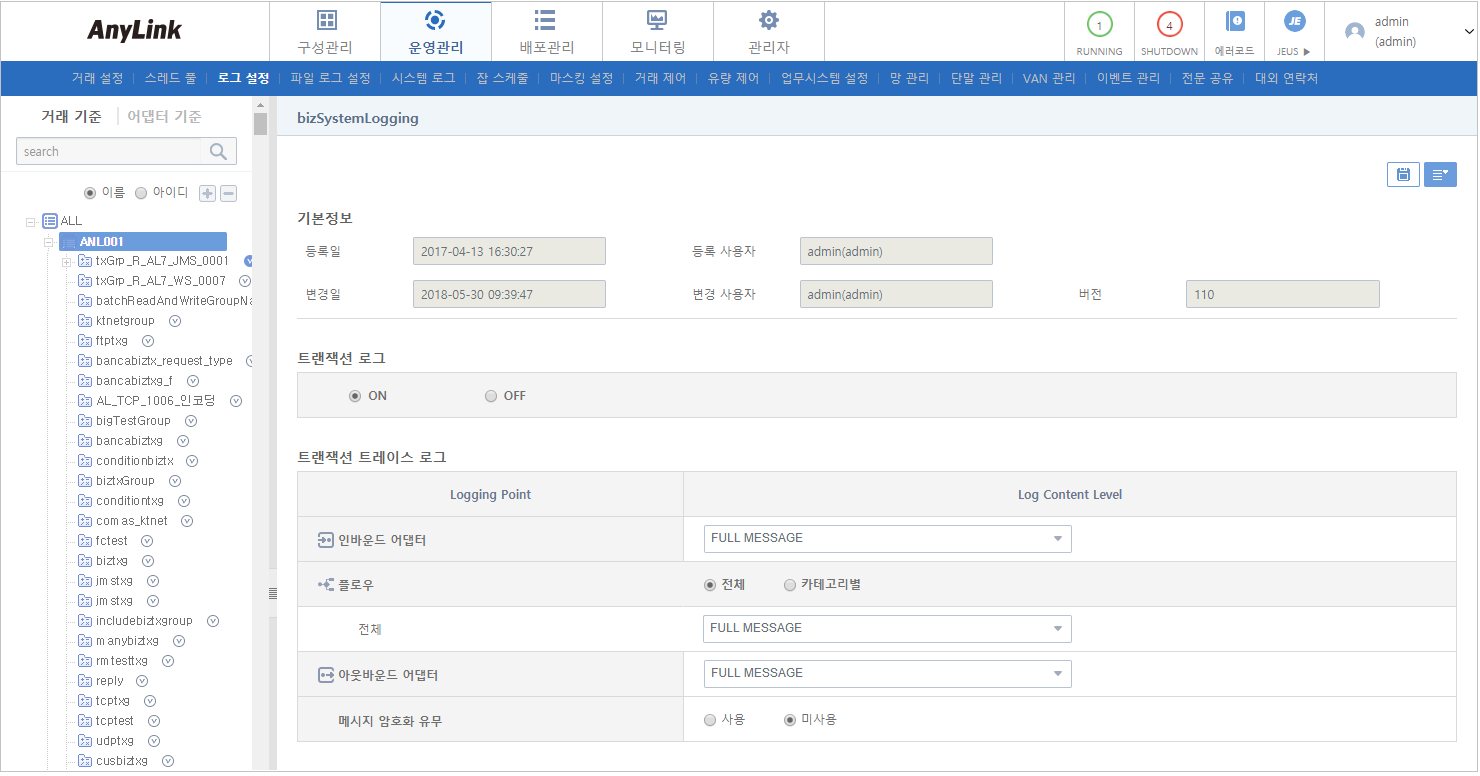Select udptxg tree item
This screenshot has width=1480, height=776.
click(114, 741)
